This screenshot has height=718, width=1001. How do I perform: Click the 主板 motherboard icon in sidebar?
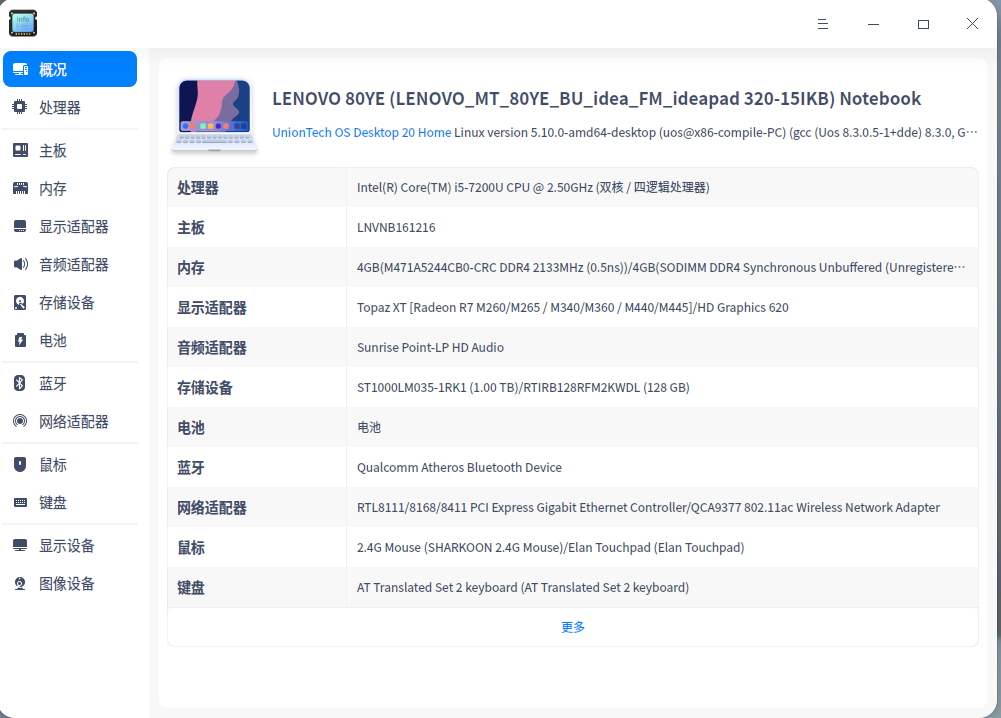tap(20, 151)
